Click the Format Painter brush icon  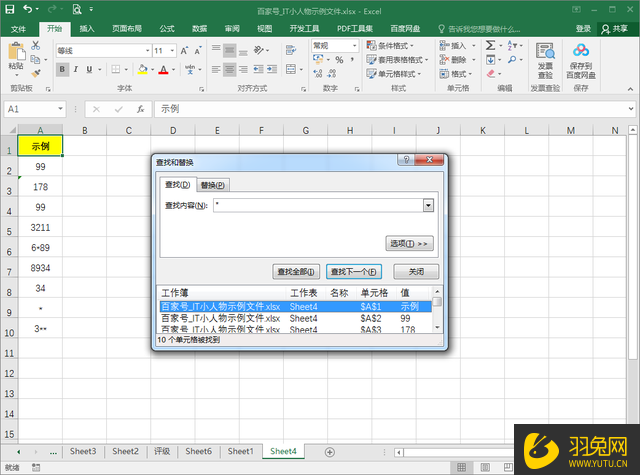pos(36,73)
